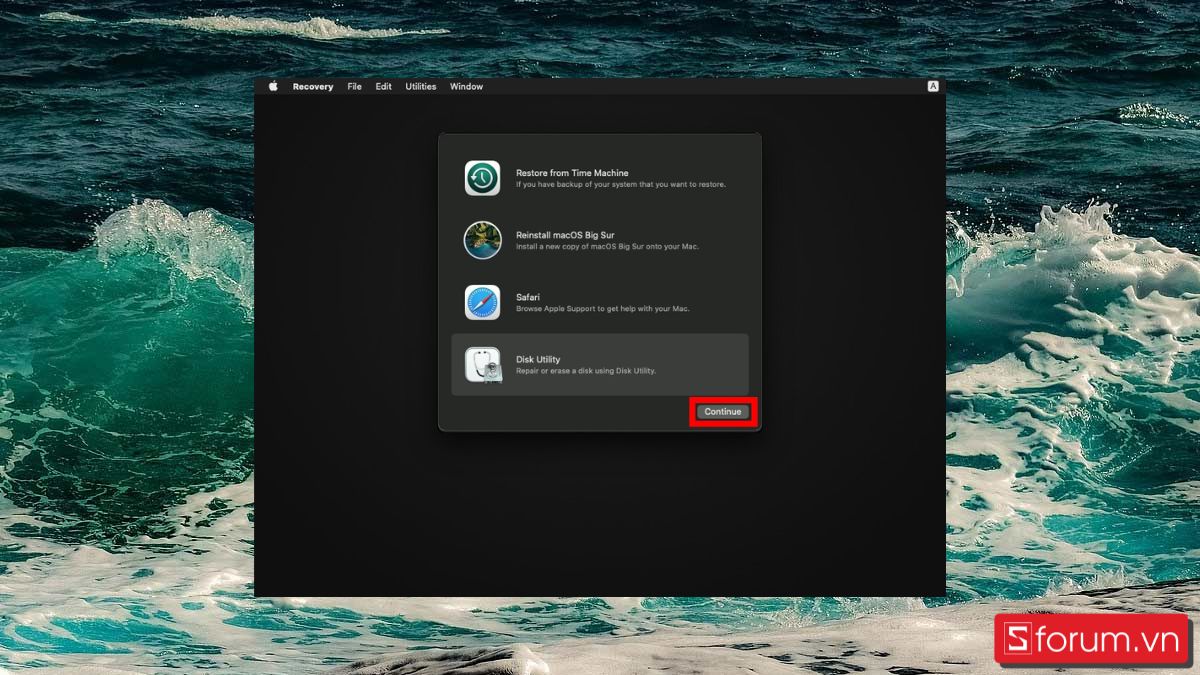Click 'Browse Apple Support' description text

(x=602, y=309)
